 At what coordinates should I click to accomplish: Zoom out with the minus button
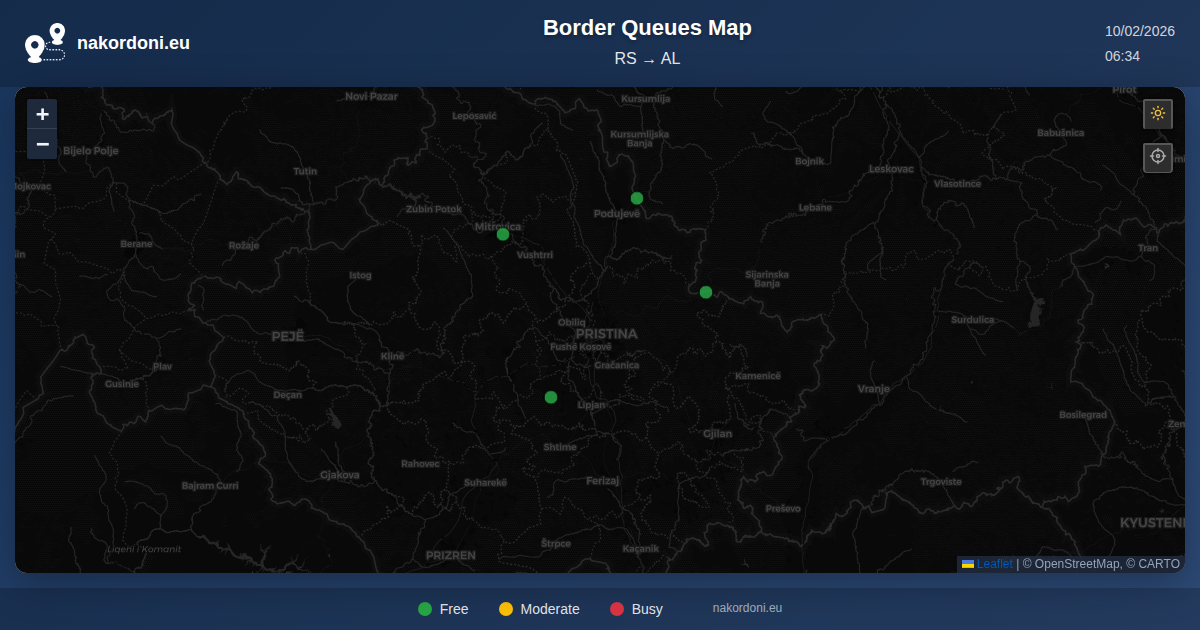tap(42, 144)
